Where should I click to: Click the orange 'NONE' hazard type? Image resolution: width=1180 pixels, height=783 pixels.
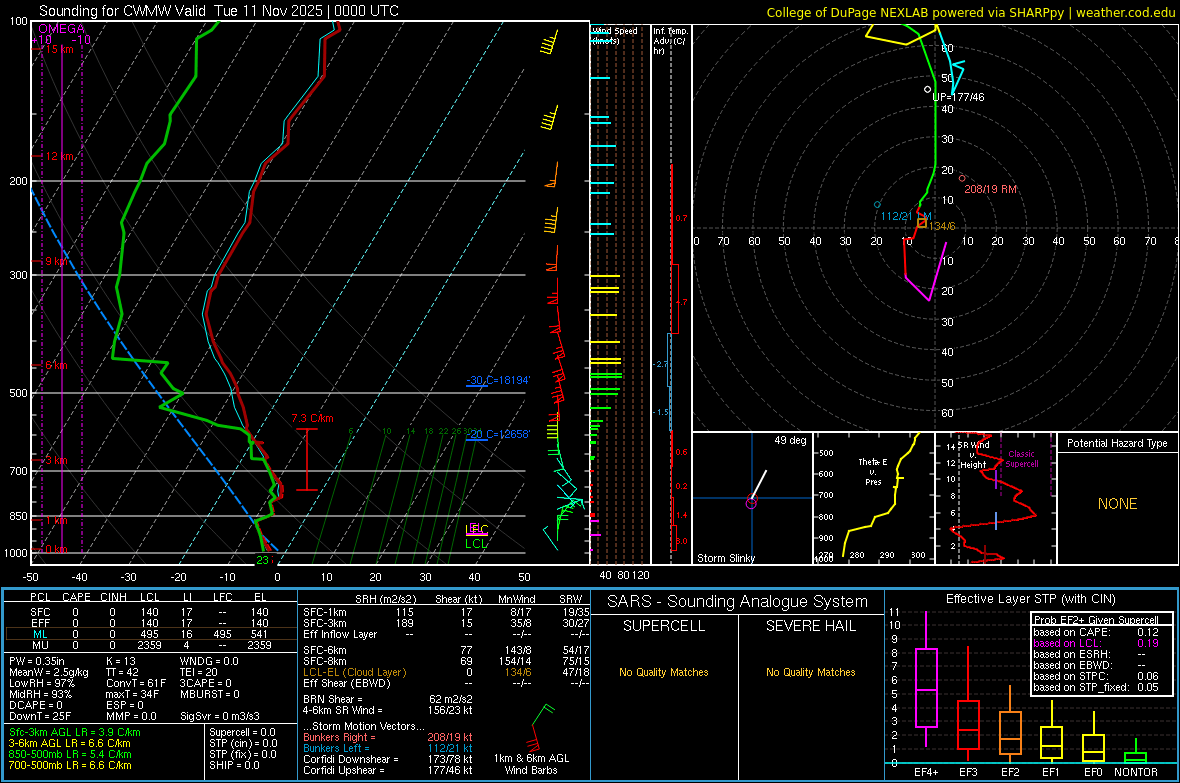(x=1117, y=504)
